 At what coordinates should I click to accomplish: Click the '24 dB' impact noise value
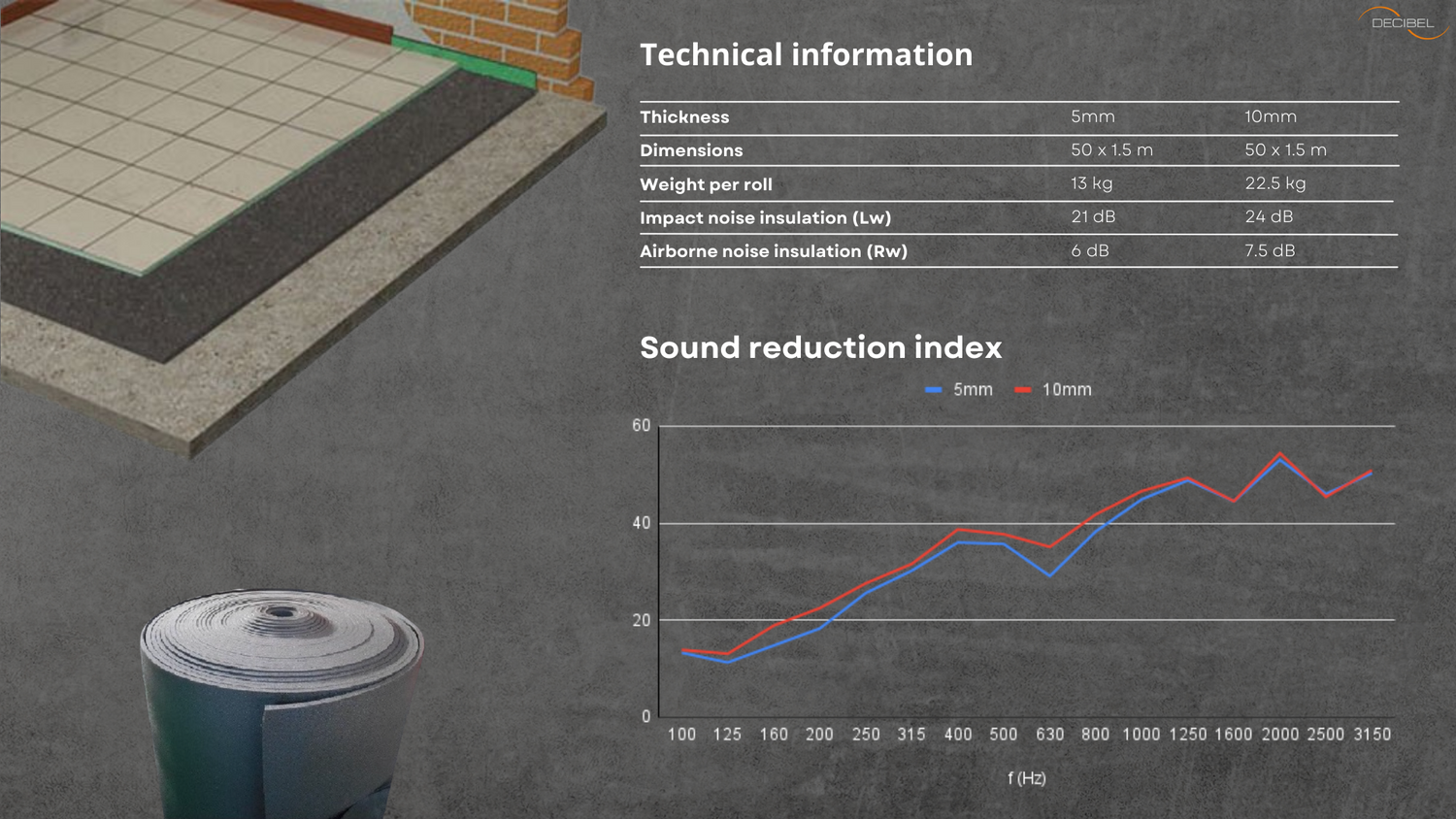1269,216
